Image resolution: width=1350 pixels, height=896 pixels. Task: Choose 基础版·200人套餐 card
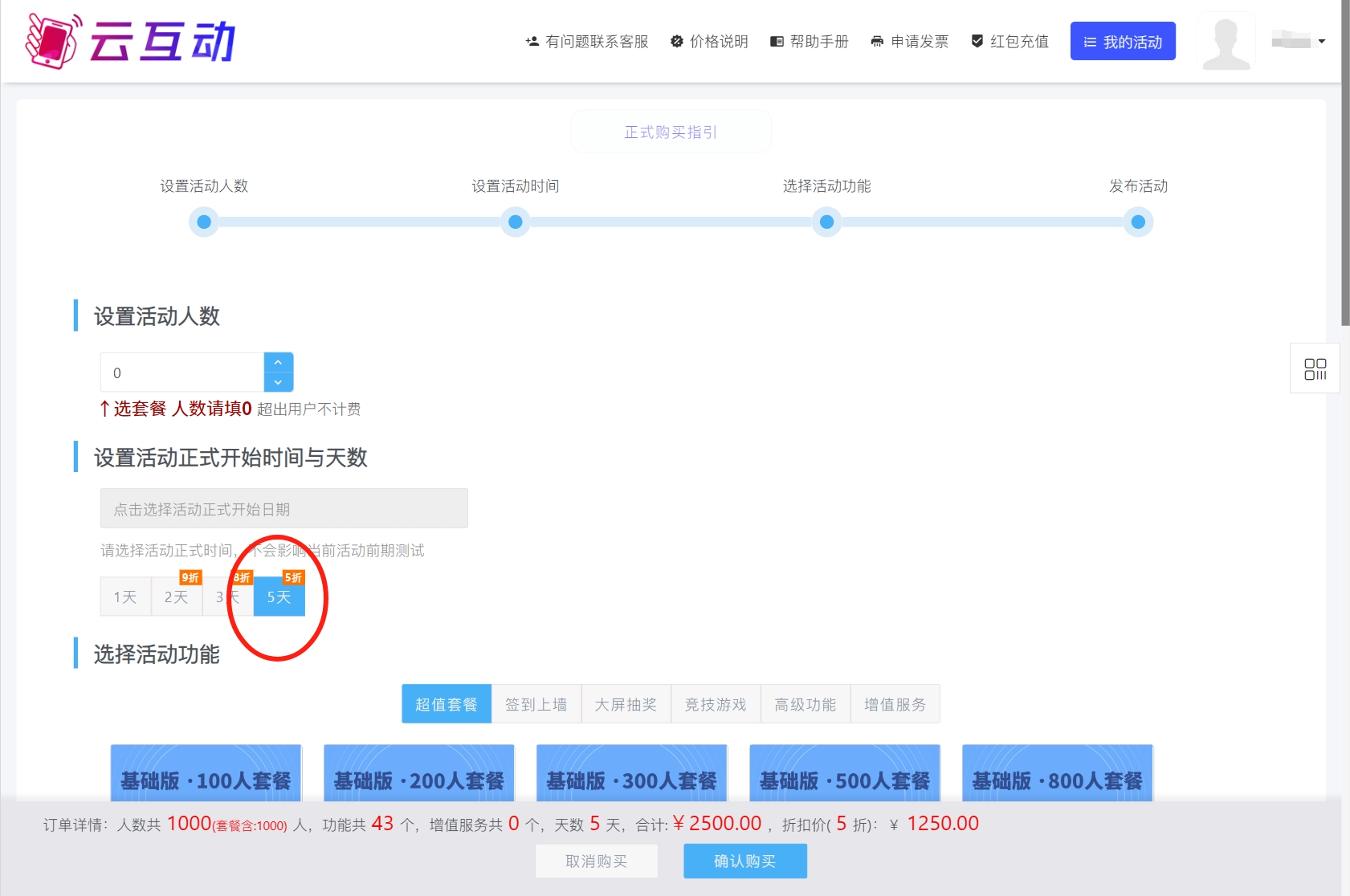pos(418,772)
